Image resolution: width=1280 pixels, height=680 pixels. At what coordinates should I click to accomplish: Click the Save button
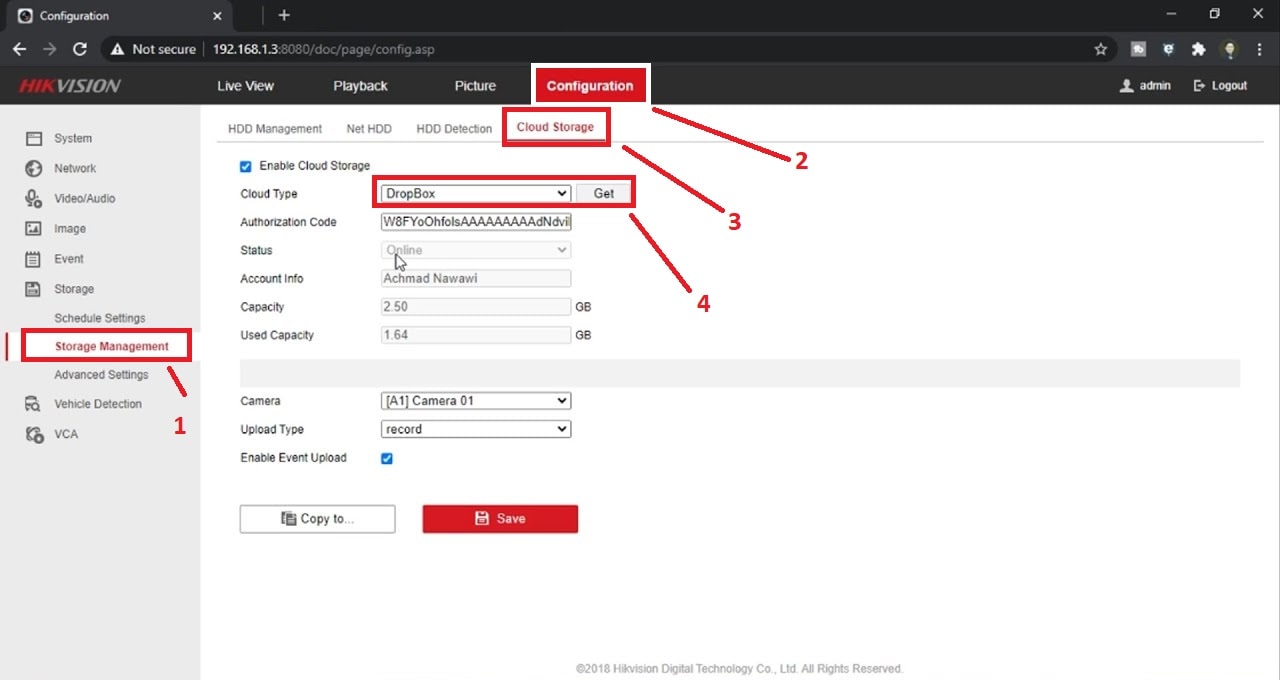500,518
